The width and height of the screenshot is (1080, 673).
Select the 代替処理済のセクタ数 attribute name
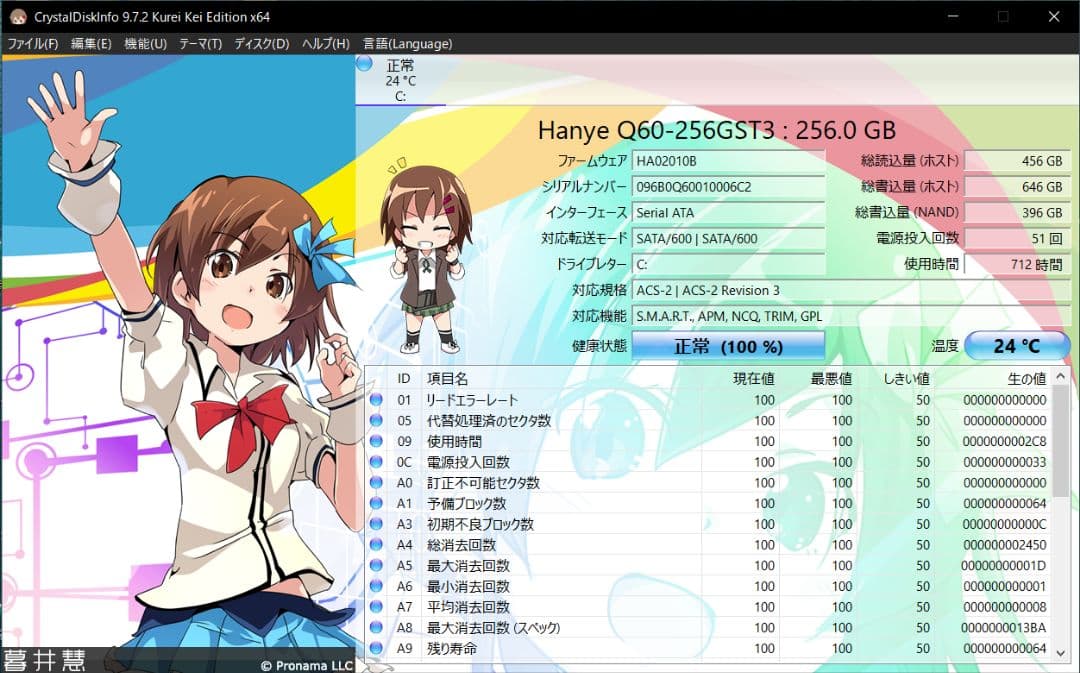489,421
